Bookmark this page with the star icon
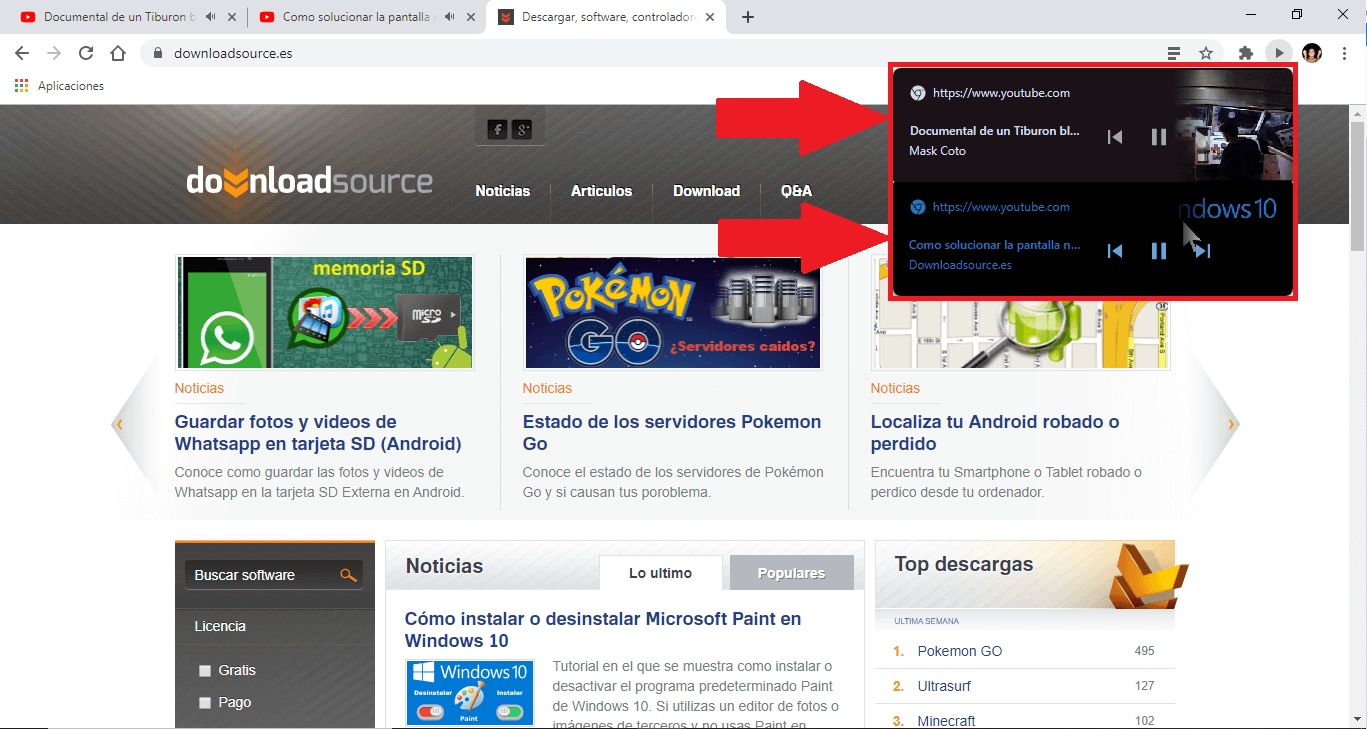Screen dimensions: 1367x729 [x=1206, y=53]
